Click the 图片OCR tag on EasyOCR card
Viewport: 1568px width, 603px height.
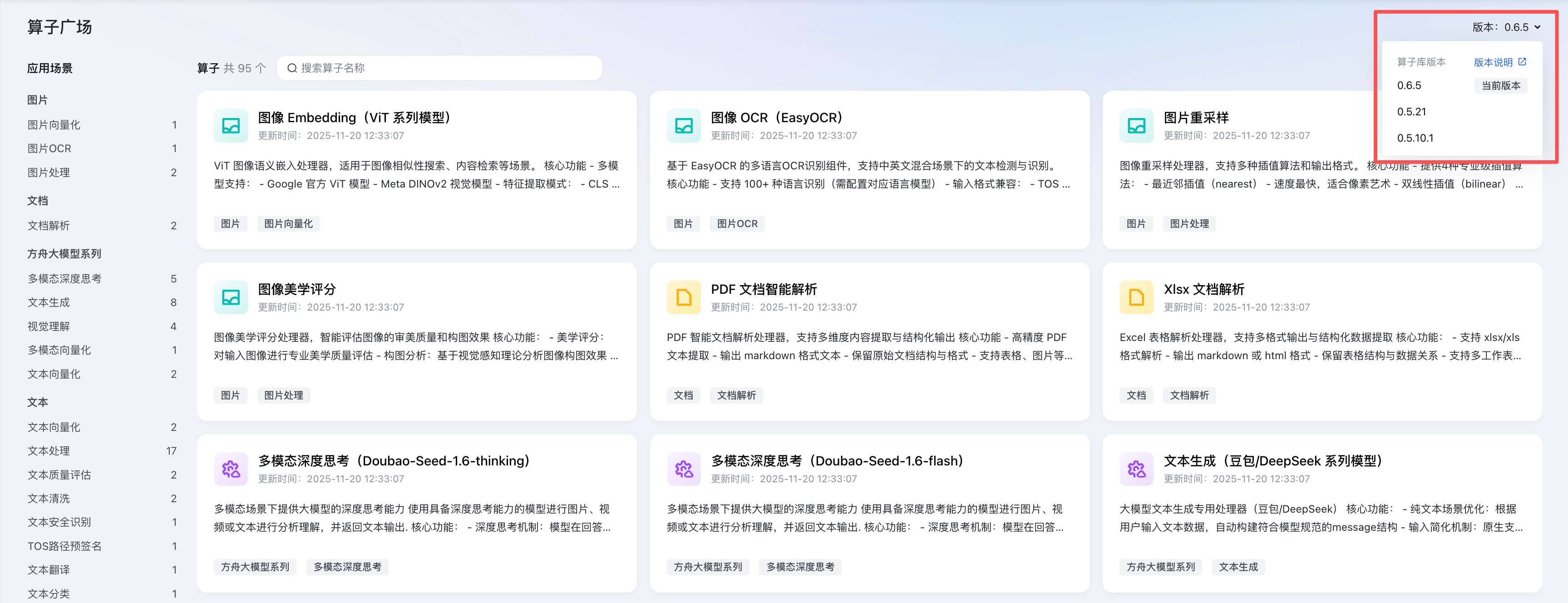[736, 224]
